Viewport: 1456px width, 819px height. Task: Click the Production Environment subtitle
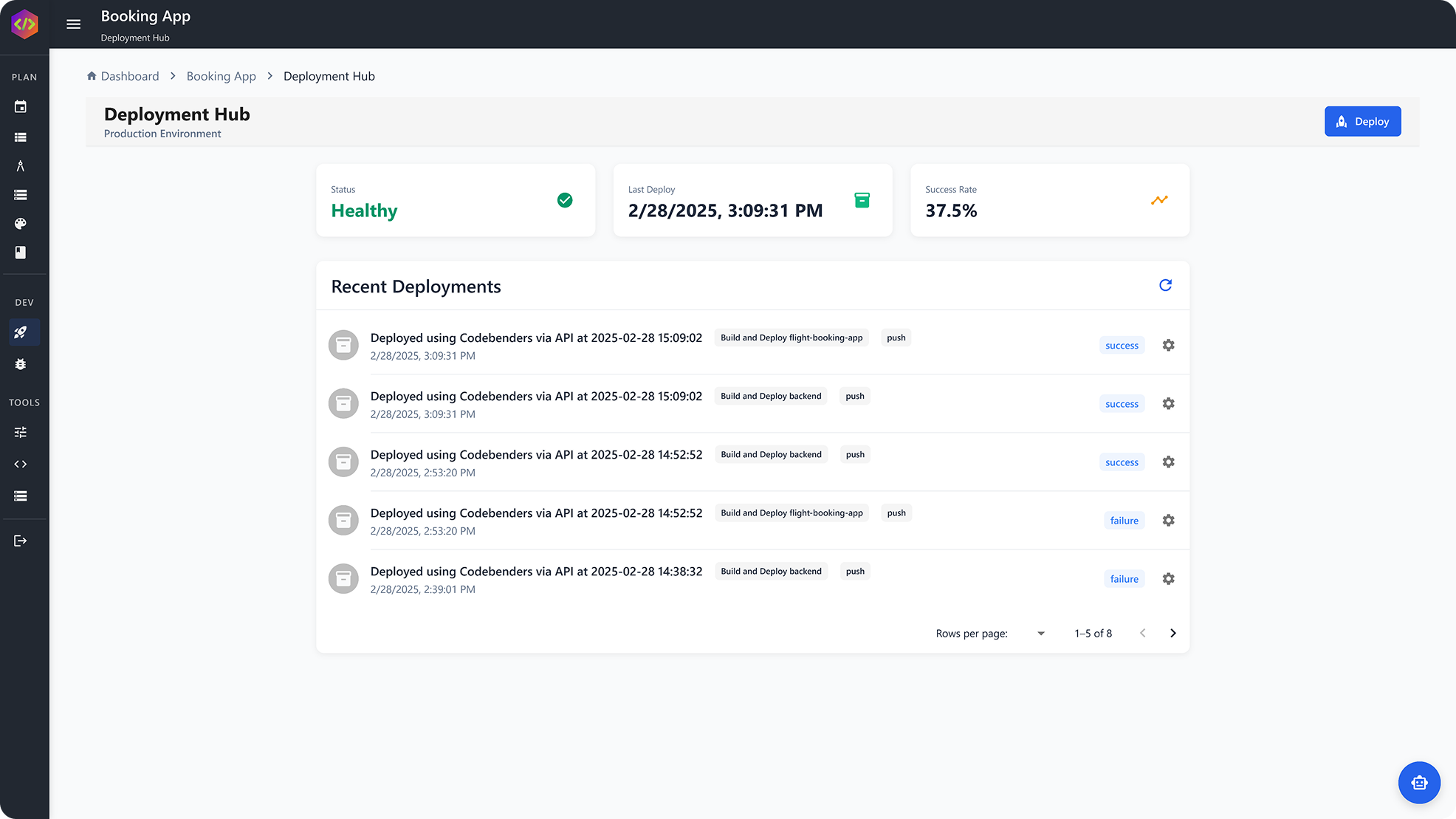coord(162,134)
